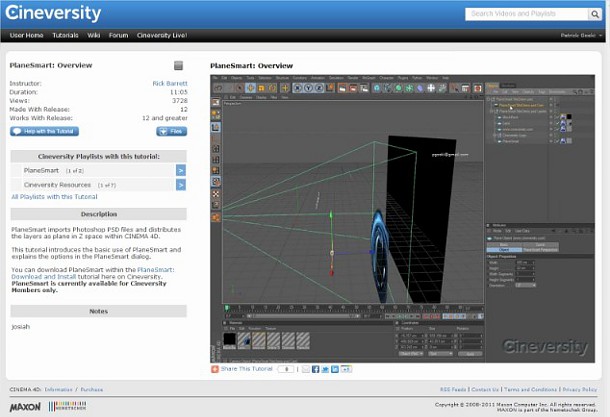Select second material thumbnail with blue logo
The width and height of the screenshot is (610, 417).
pyautogui.click(x=244, y=340)
